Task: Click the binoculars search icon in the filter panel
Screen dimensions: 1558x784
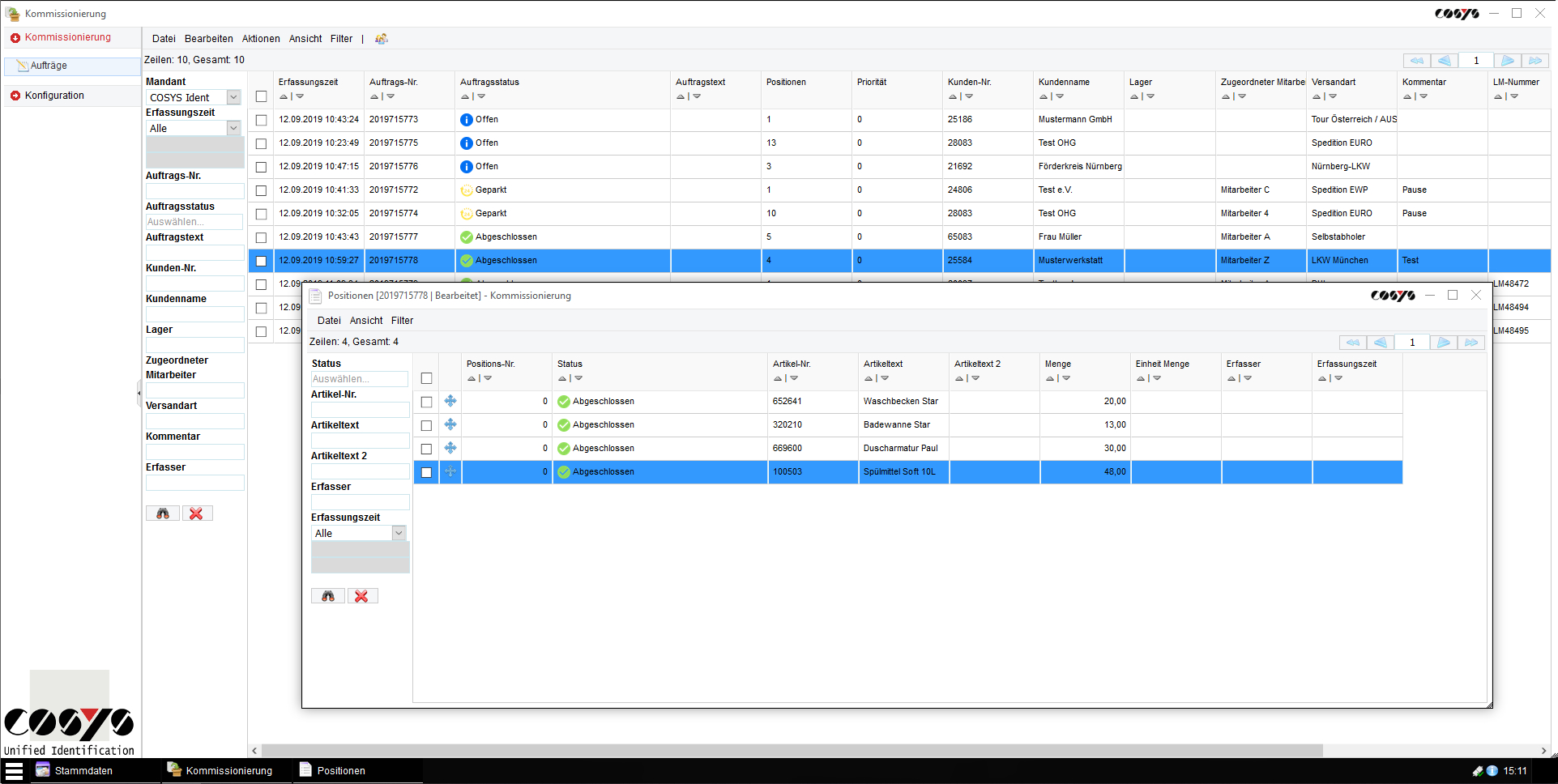Action: coord(162,513)
